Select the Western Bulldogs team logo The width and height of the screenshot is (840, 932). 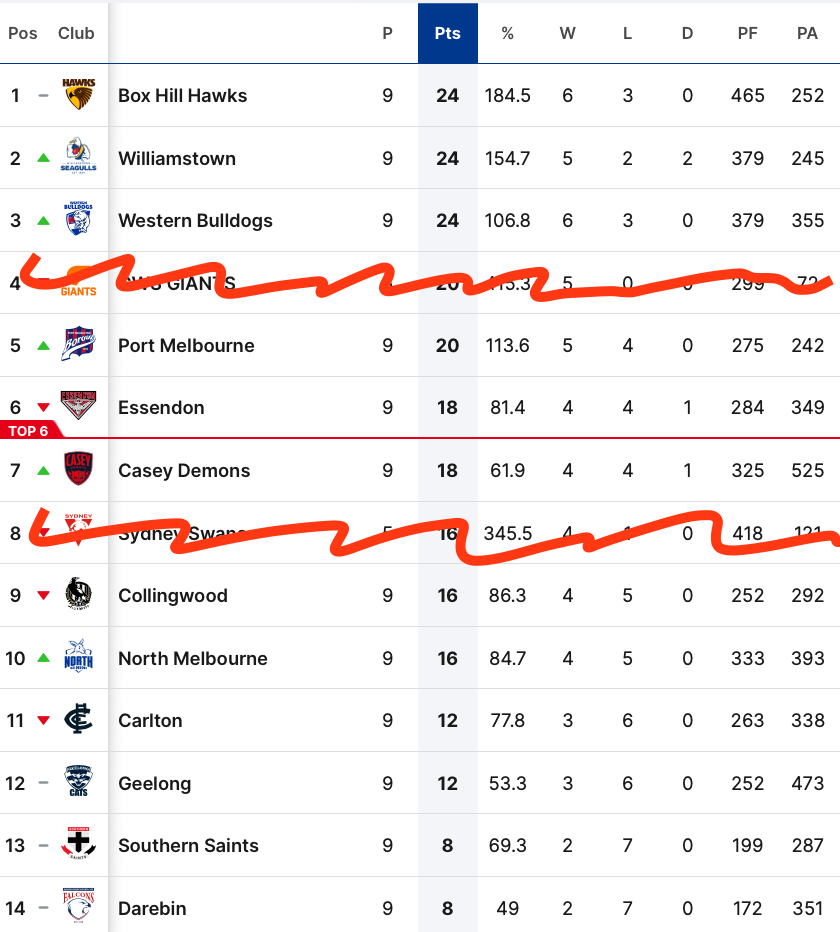78,219
